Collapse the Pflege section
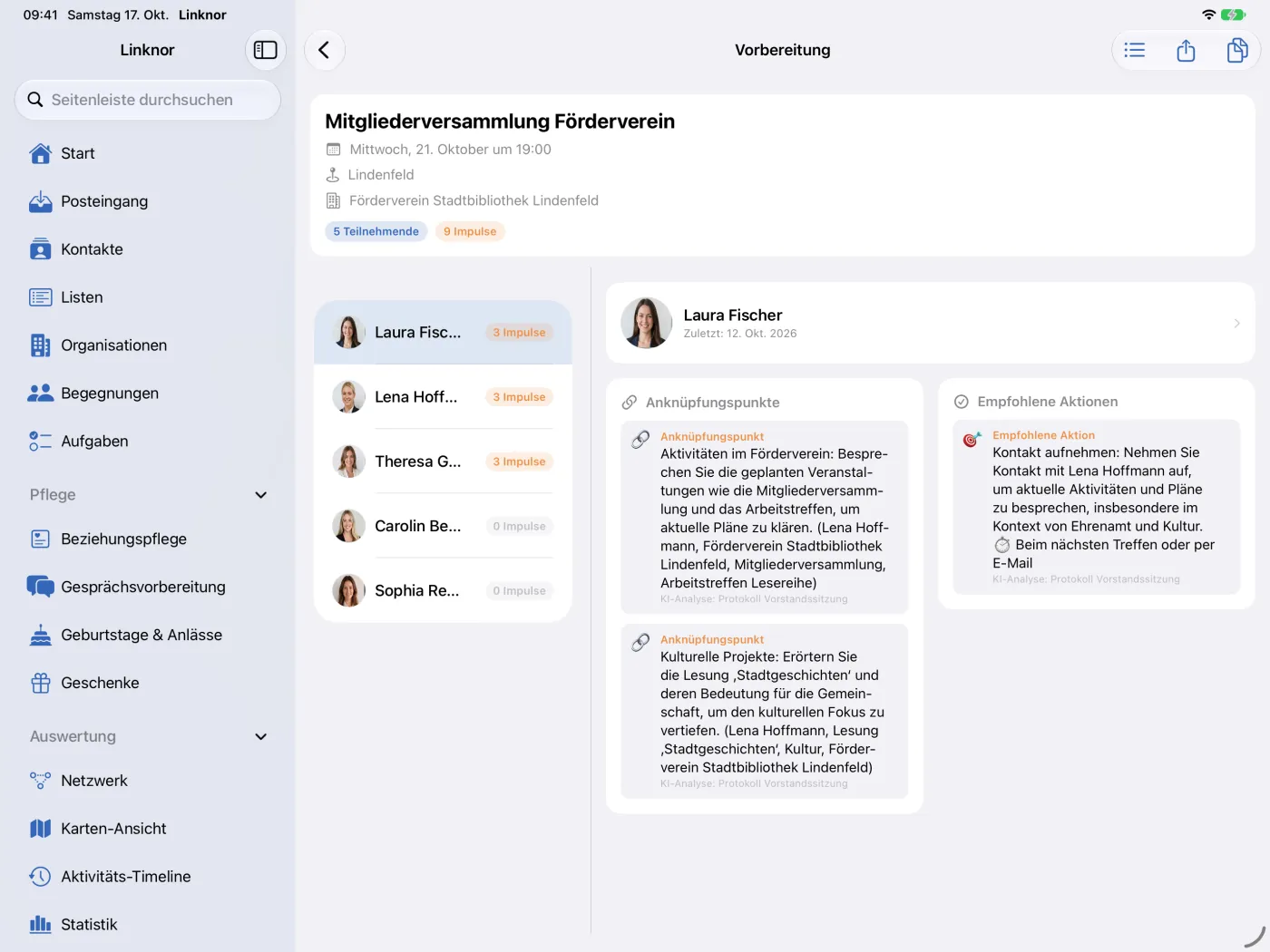Screen dimensions: 1270x952 pyautogui.click(x=261, y=495)
